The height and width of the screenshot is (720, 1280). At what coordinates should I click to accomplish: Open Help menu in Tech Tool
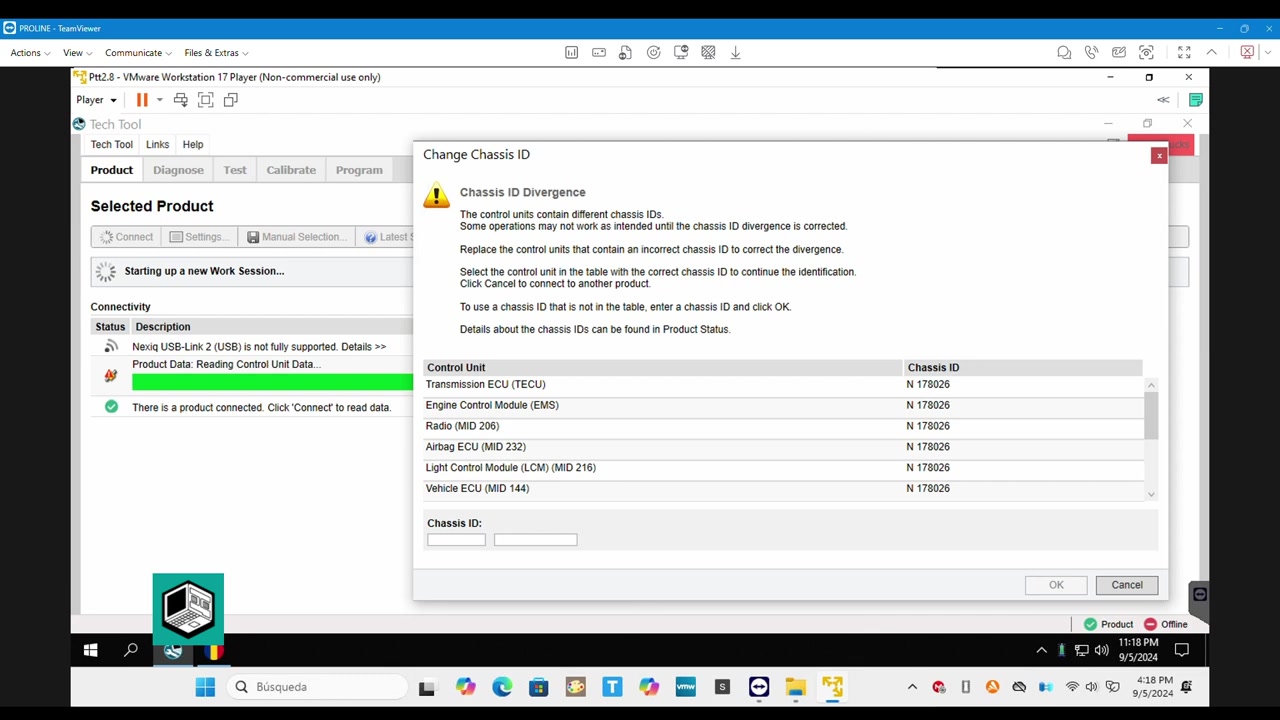[x=193, y=145]
